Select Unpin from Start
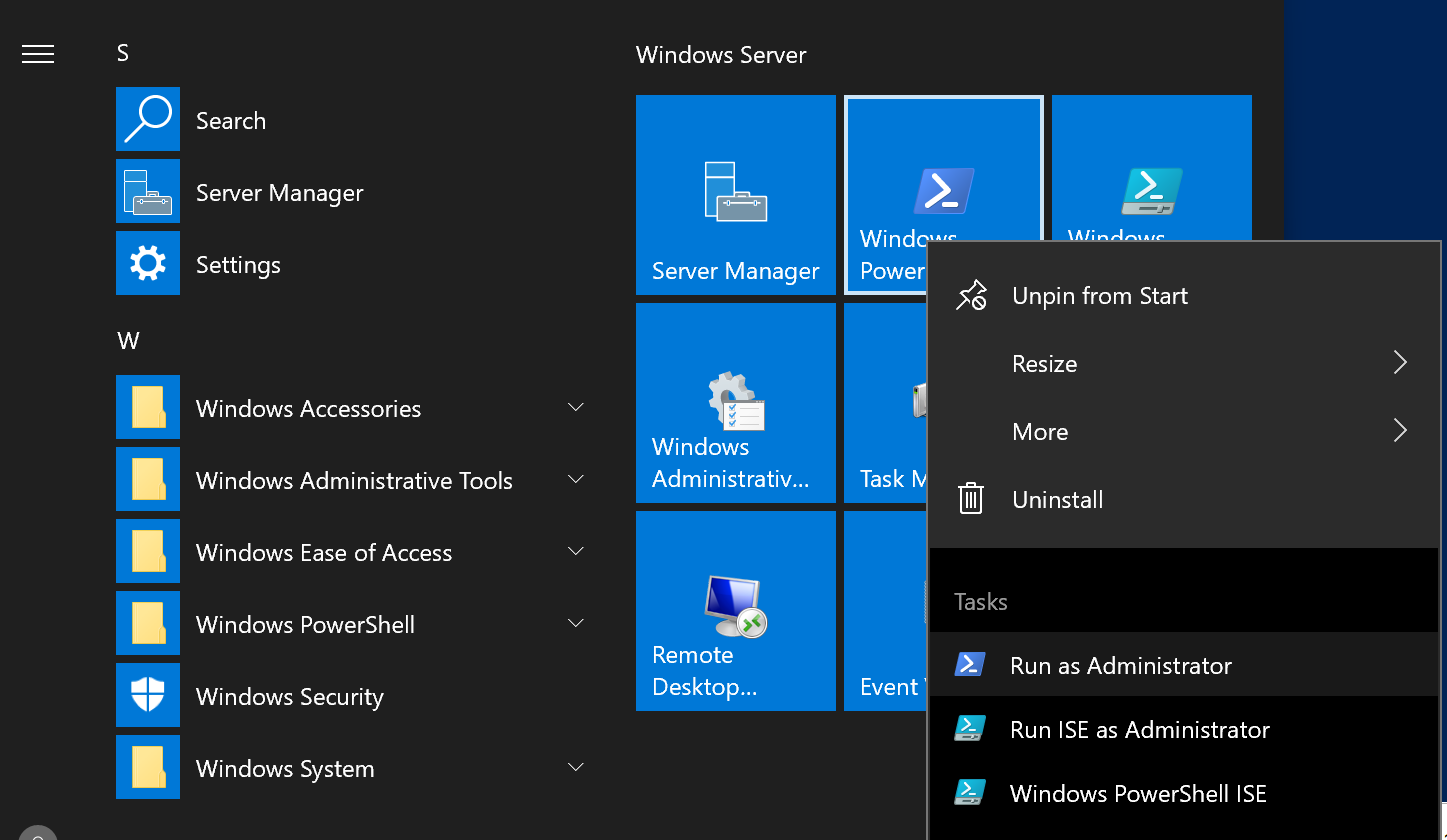The height and width of the screenshot is (840, 1447). pos(1099,295)
